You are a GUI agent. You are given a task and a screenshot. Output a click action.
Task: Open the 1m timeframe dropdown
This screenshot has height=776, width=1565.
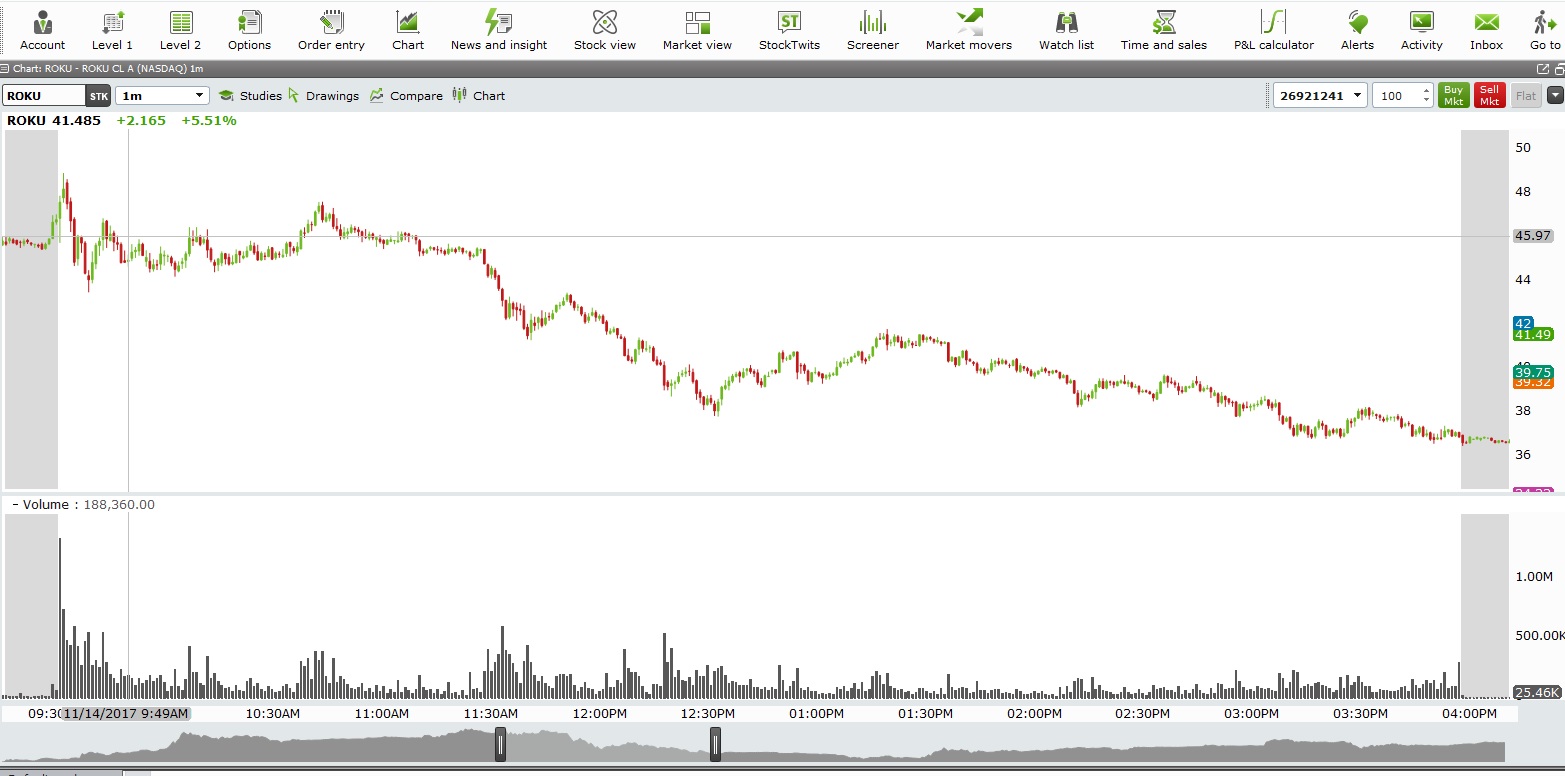coord(162,96)
